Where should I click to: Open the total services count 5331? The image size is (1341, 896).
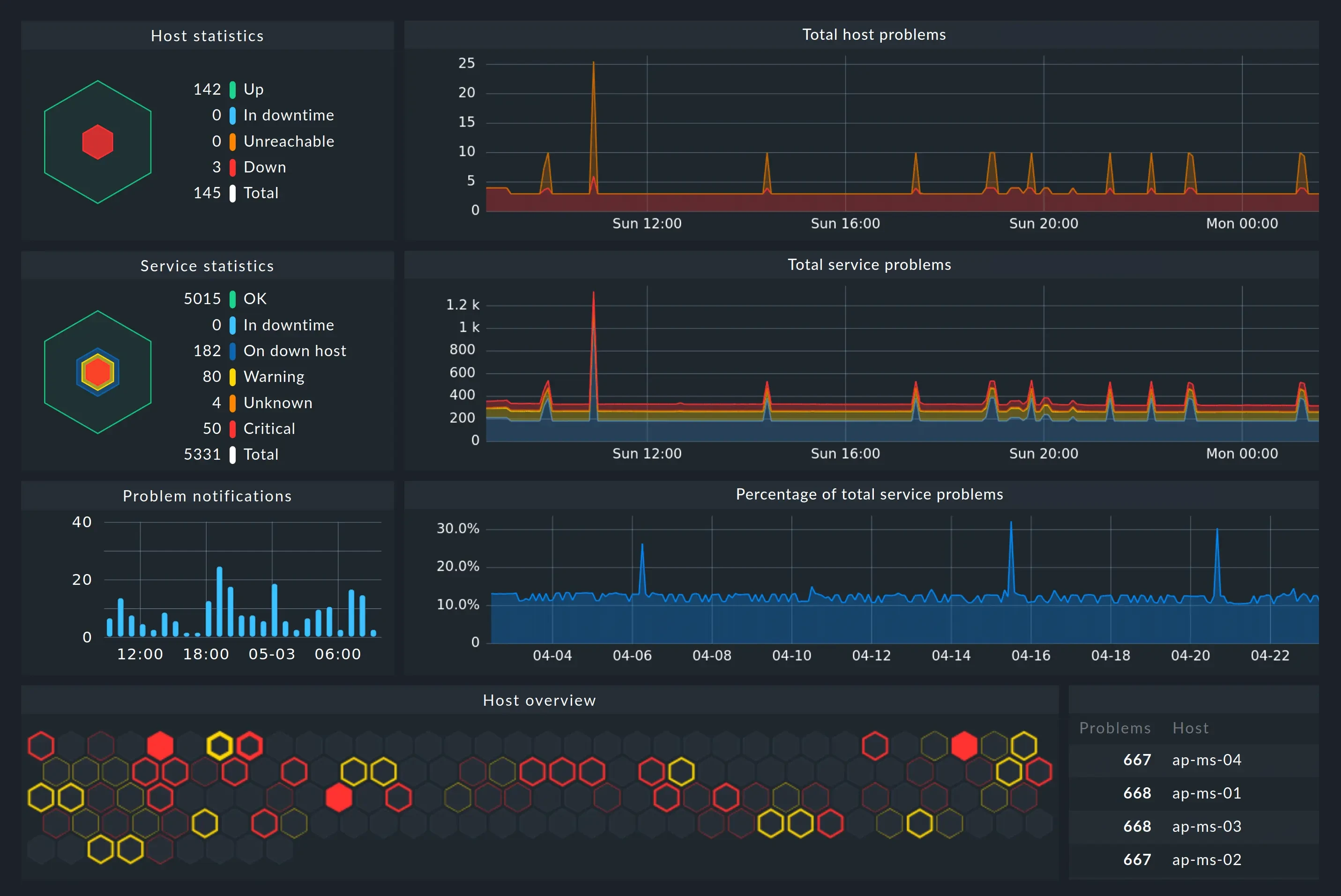click(202, 454)
